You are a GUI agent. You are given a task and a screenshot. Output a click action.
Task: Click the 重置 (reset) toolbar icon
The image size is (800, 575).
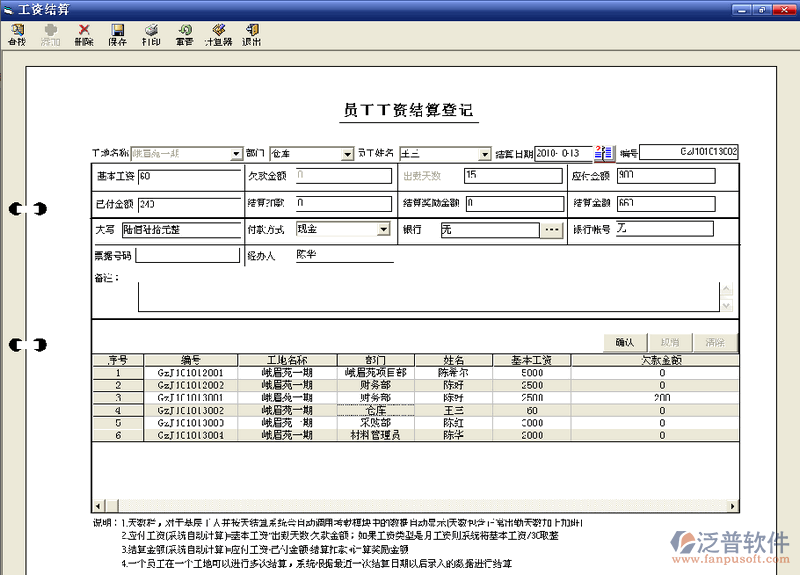[x=184, y=35]
